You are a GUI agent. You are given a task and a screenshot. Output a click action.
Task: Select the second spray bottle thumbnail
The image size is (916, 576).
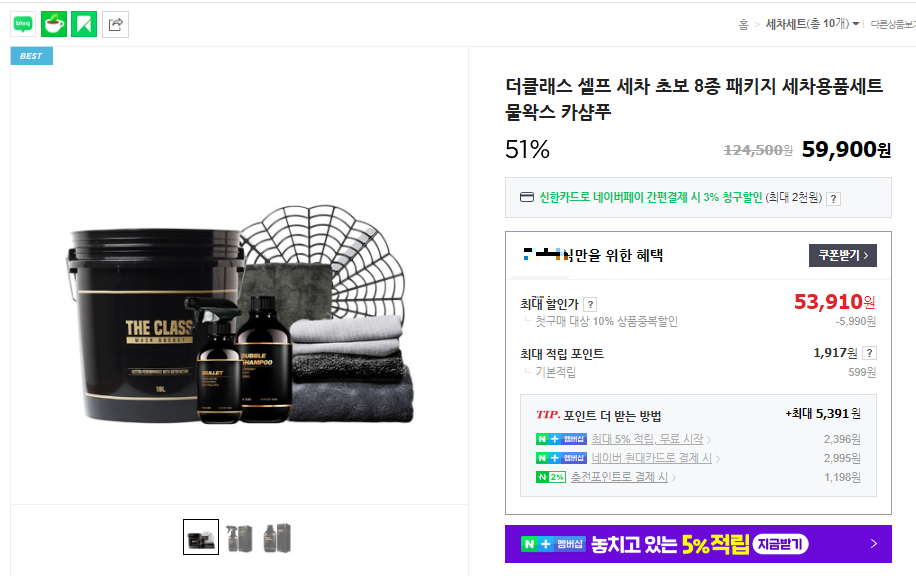(x=240, y=537)
